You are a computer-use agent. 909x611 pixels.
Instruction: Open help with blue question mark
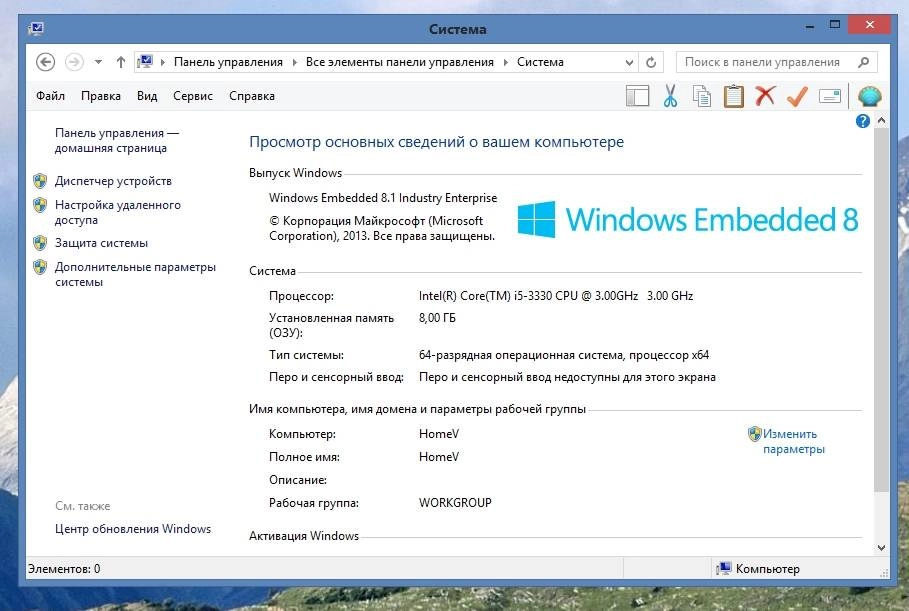click(863, 121)
